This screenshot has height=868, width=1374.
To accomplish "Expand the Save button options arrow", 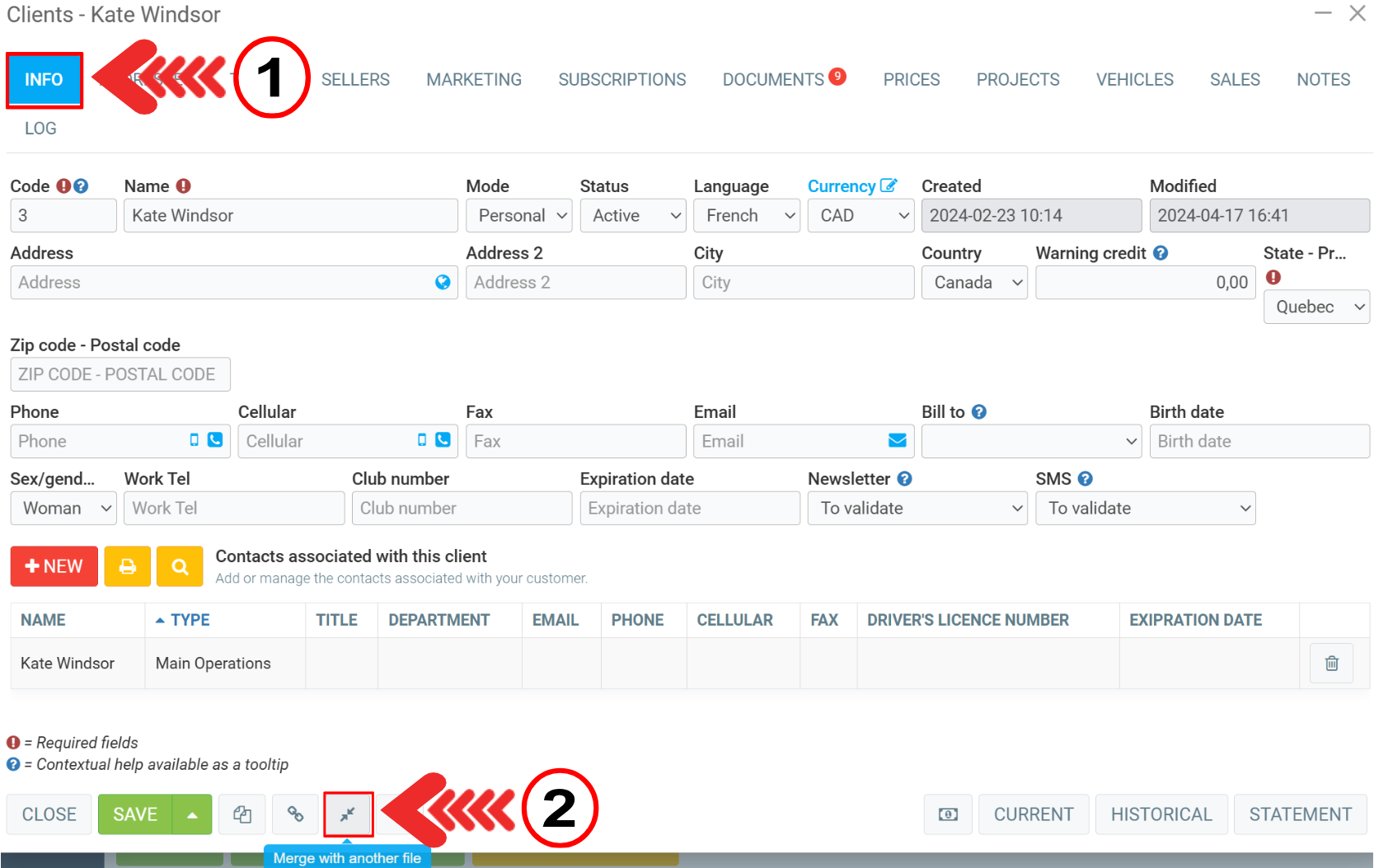I will [x=192, y=814].
